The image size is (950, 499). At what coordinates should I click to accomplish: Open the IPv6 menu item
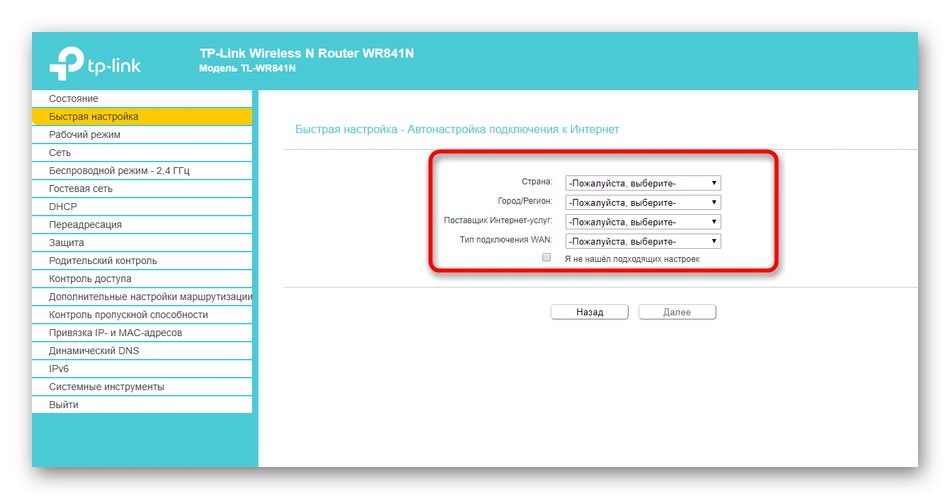[142, 368]
